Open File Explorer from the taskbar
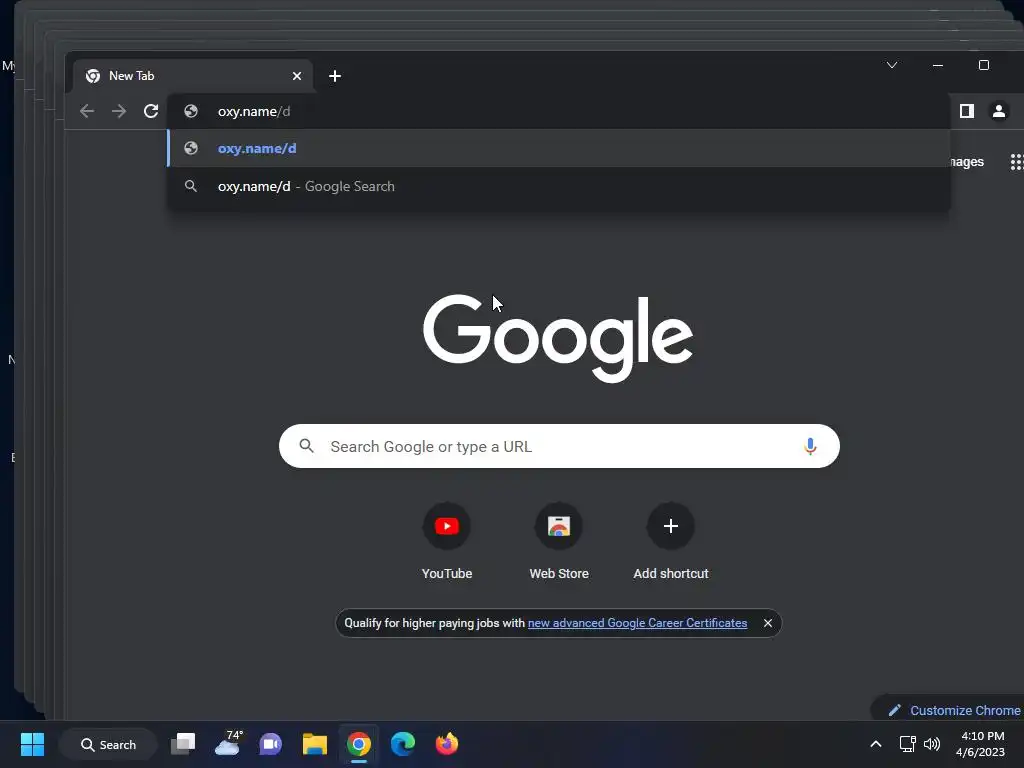This screenshot has height=768, width=1024. coord(315,744)
